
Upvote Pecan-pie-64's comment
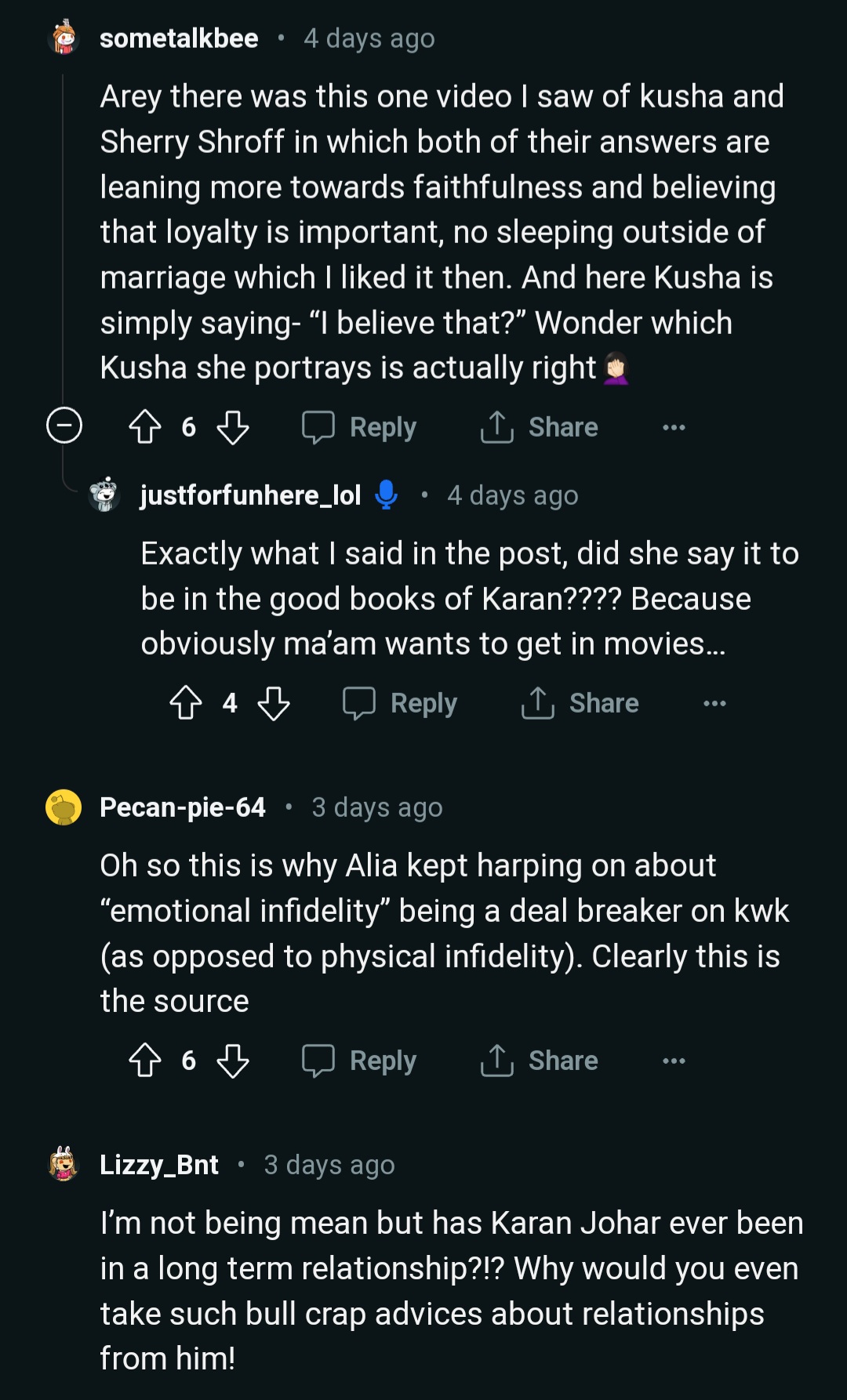click(x=145, y=1061)
